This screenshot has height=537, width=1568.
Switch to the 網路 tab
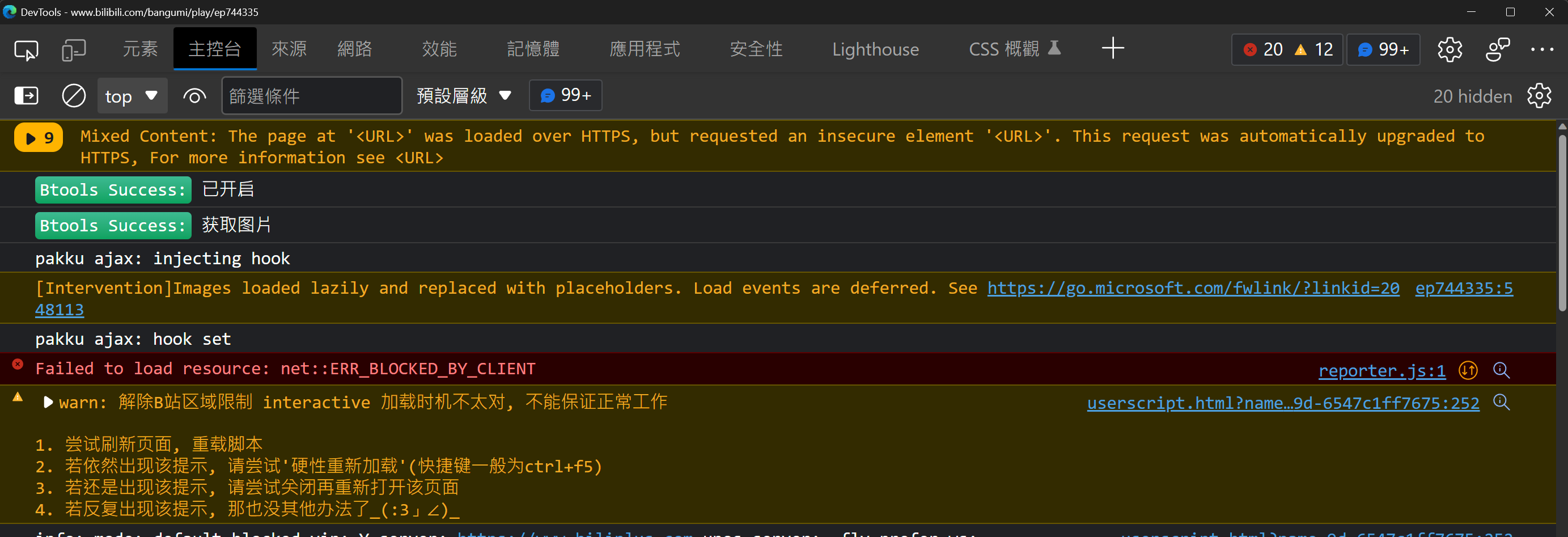click(x=354, y=49)
